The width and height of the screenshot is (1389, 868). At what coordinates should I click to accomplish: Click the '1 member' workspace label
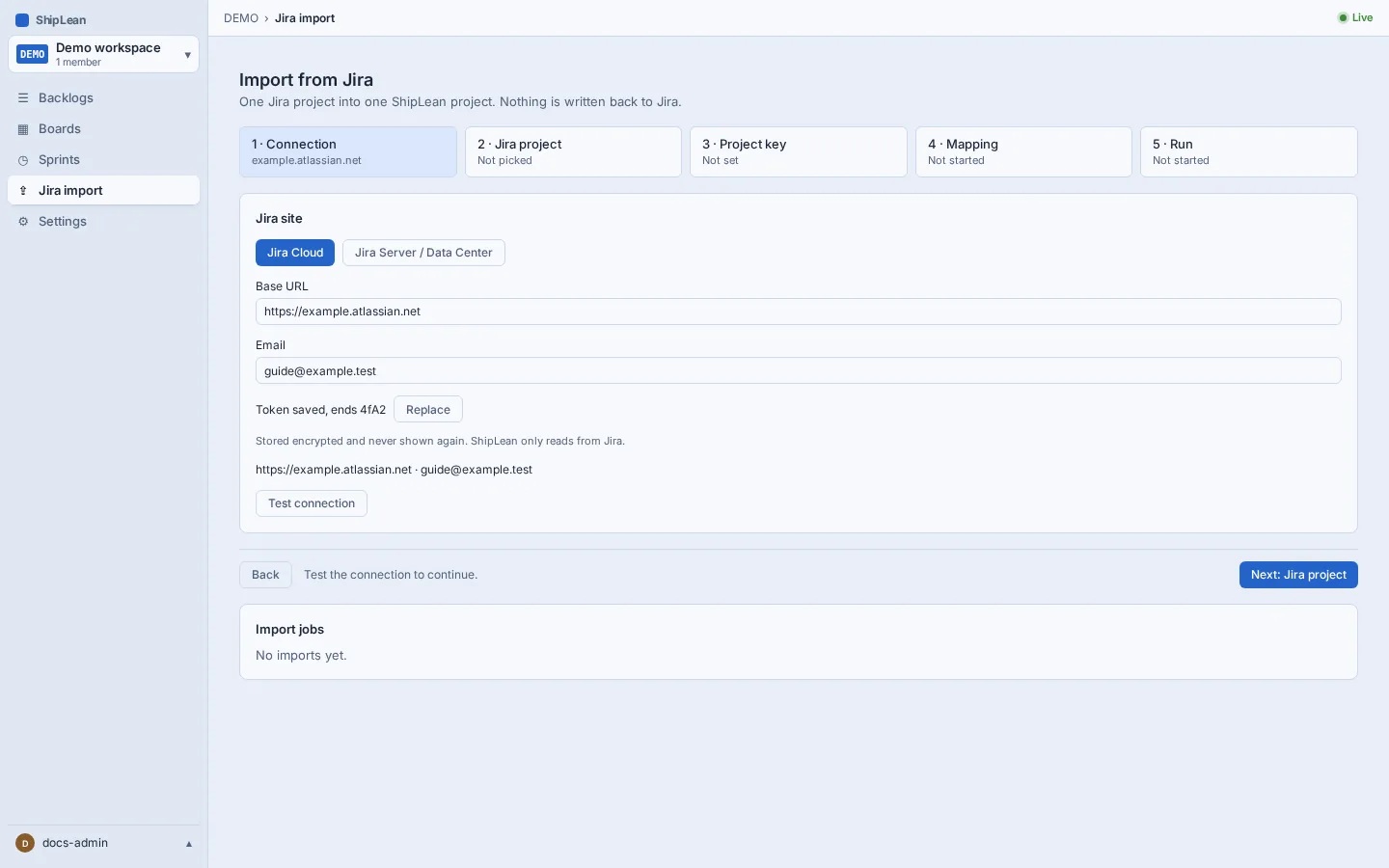pyautogui.click(x=78, y=63)
